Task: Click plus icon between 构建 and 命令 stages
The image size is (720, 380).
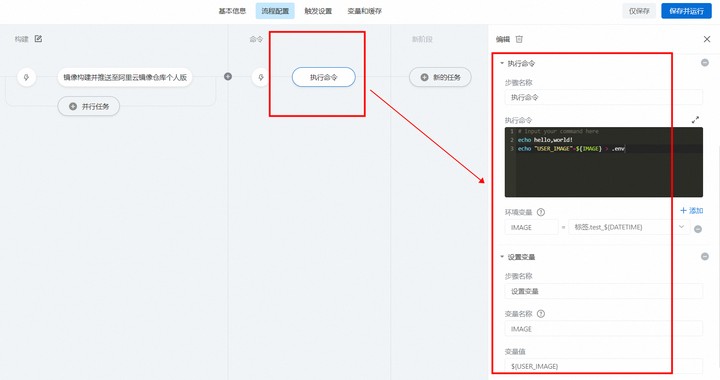Action: [x=228, y=77]
